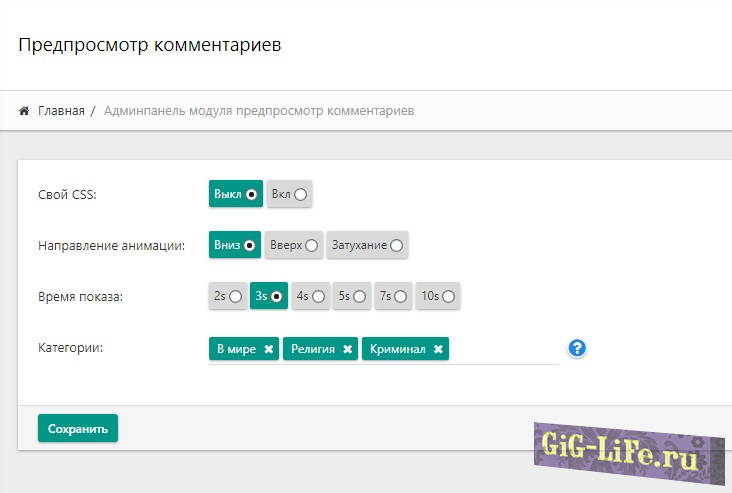This screenshot has height=493, width=732.
Task: Click the home icon in breadcrumb
Action: [24, 111]
